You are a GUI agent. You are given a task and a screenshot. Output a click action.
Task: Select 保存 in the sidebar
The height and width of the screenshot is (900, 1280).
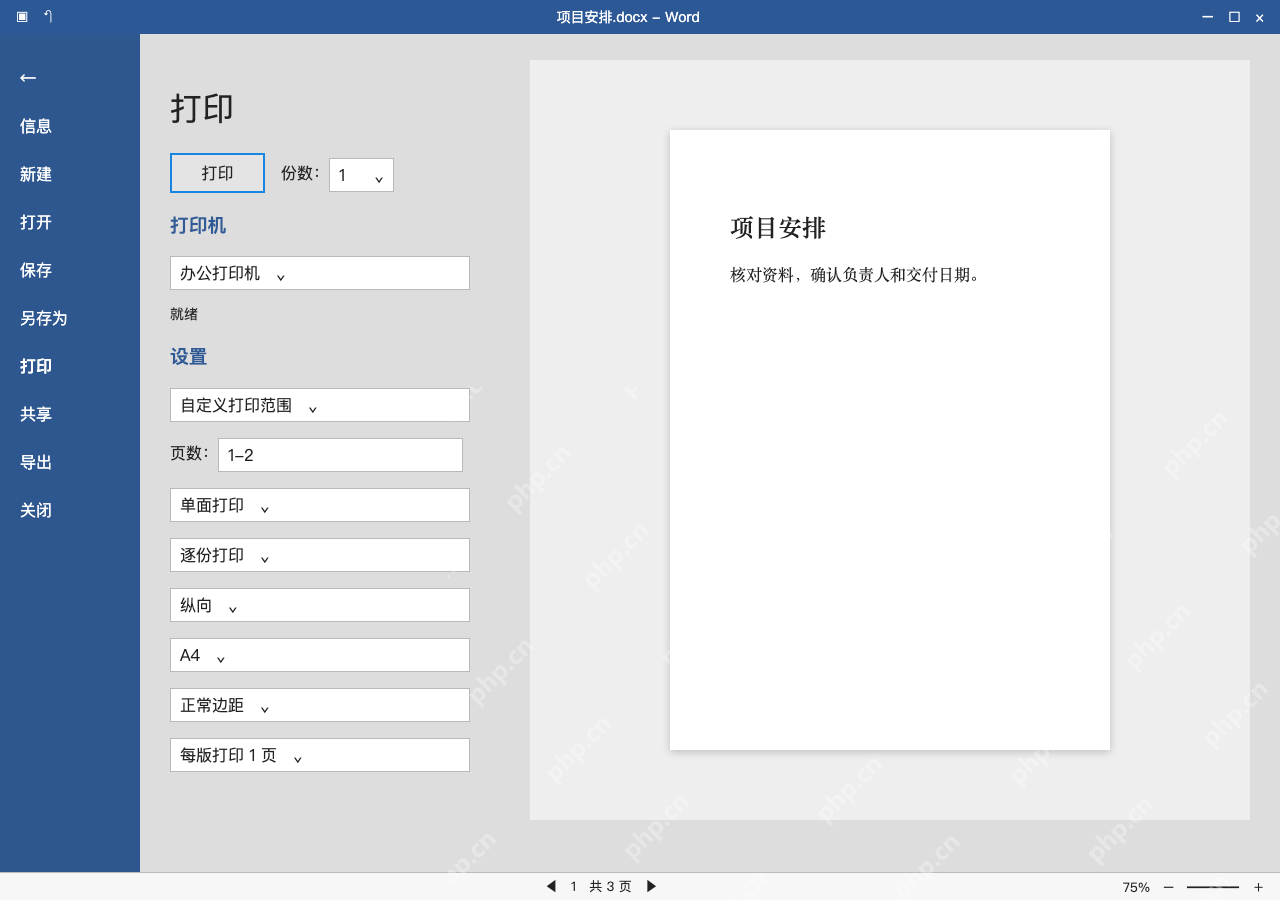point(36,270)
